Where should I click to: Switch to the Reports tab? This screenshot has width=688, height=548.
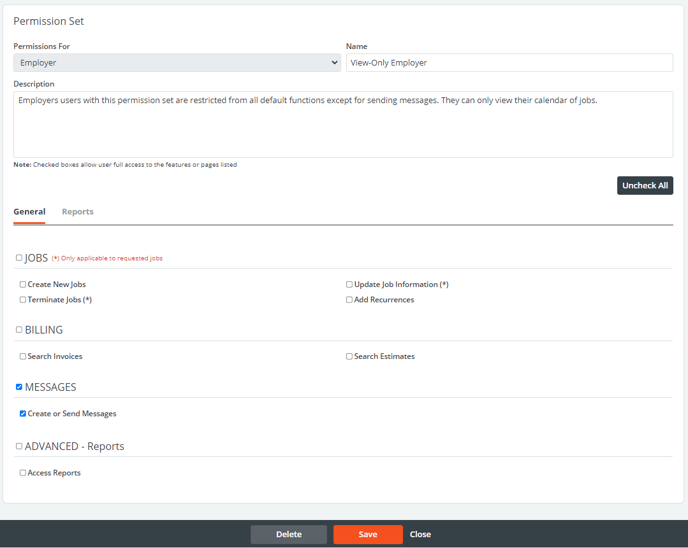pyautogui.click(x=77, y=212)
